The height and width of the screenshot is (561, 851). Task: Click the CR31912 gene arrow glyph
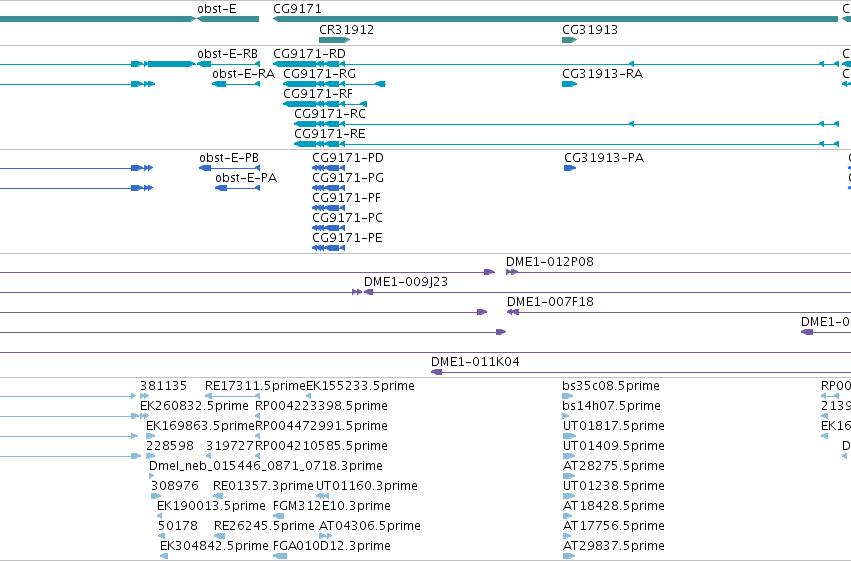click(x=334, y=40)
